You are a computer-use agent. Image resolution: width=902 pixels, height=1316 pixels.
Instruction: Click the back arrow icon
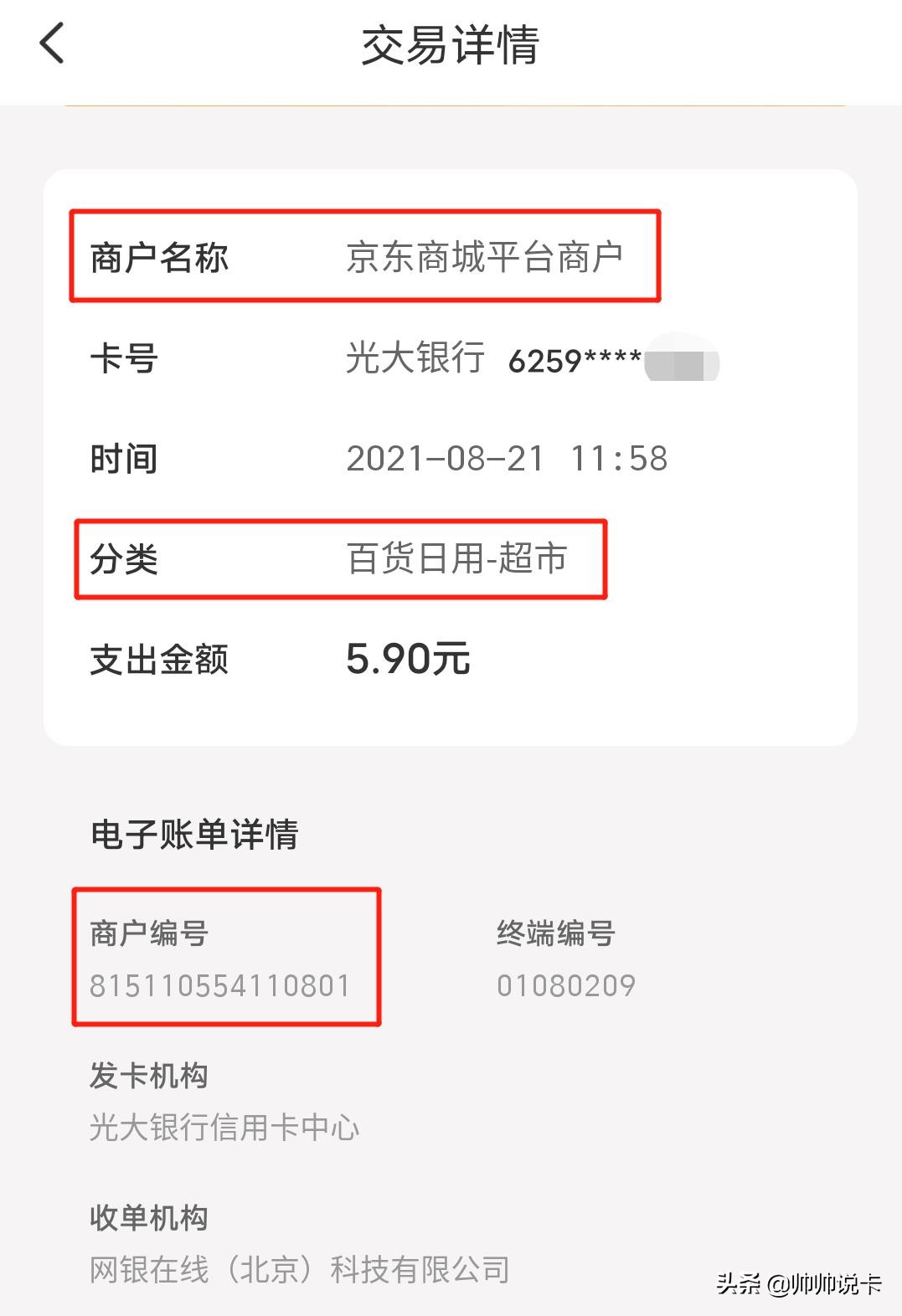point(52,44)
